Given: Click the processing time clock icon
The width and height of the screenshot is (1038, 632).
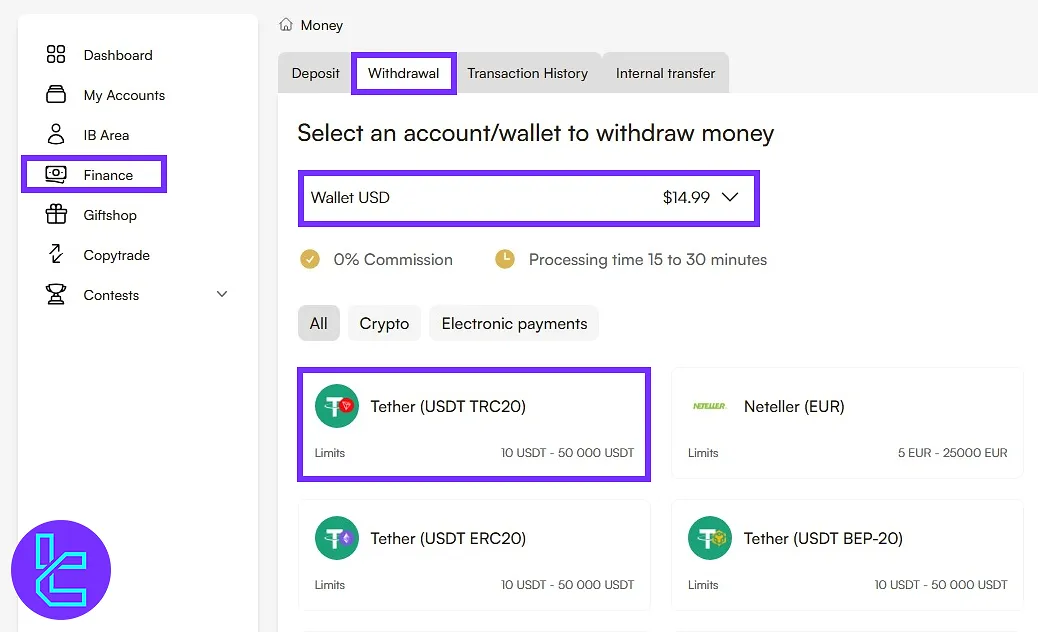Looking at the screenshot, I should point(505,259).
